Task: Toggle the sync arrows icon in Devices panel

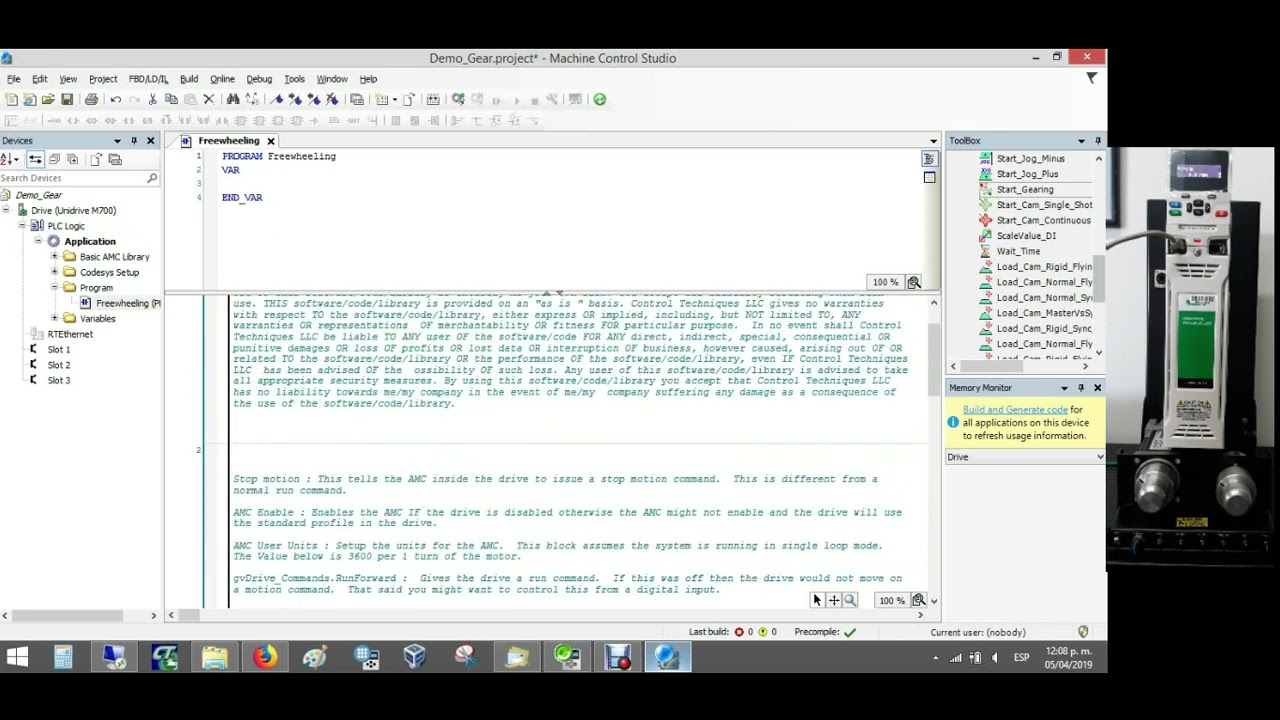Action: point(35,159)
